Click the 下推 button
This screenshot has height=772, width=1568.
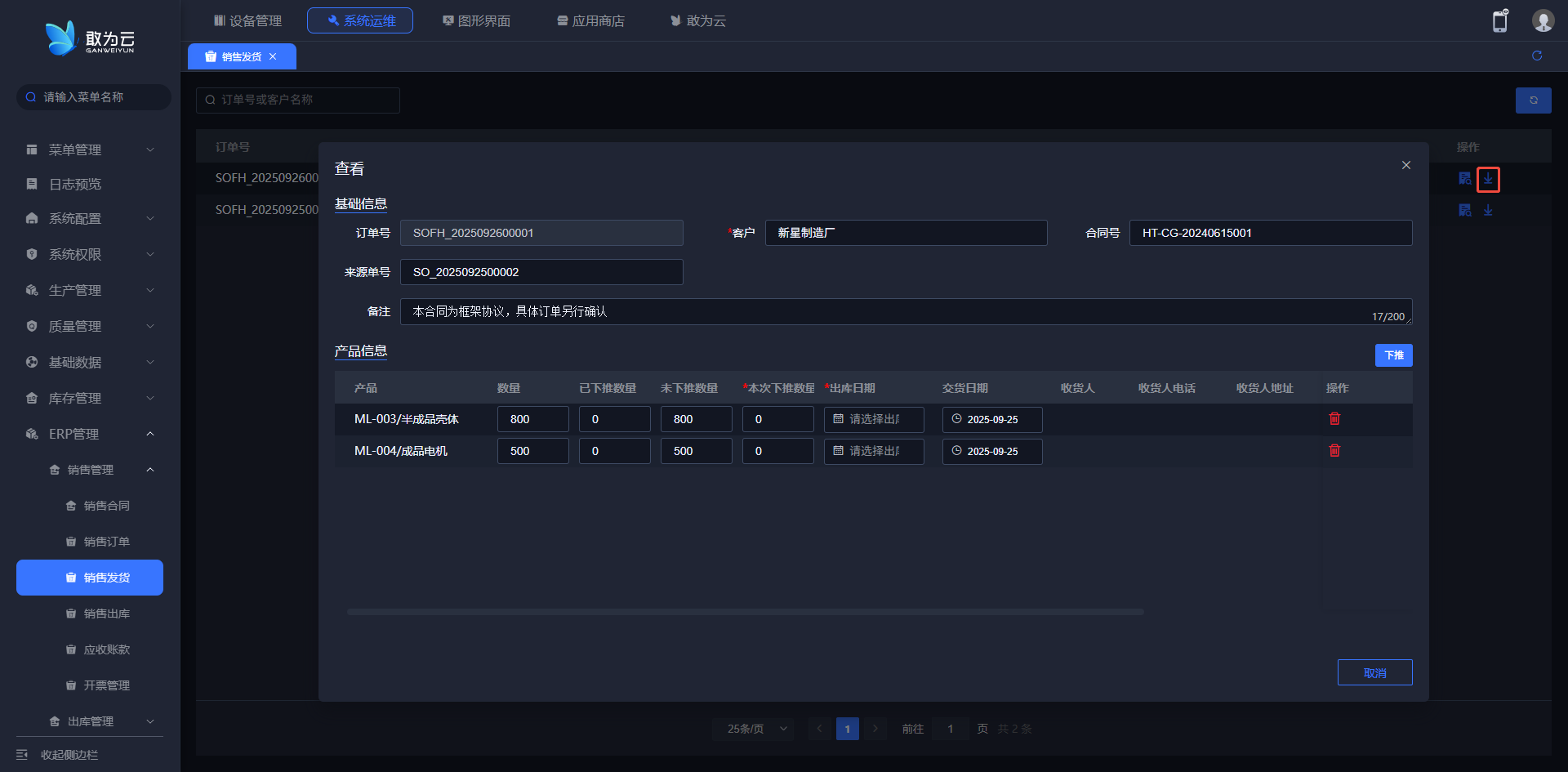click(x=1393, y=355)
